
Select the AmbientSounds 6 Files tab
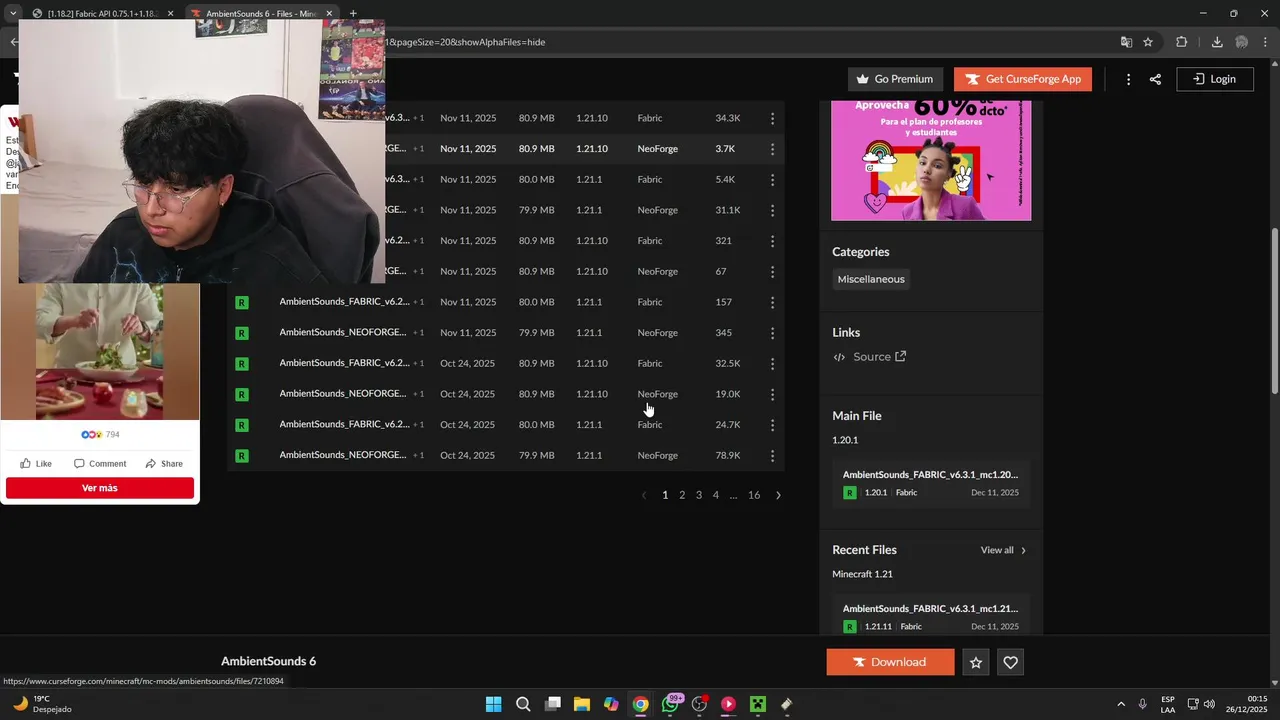(261, 13)
